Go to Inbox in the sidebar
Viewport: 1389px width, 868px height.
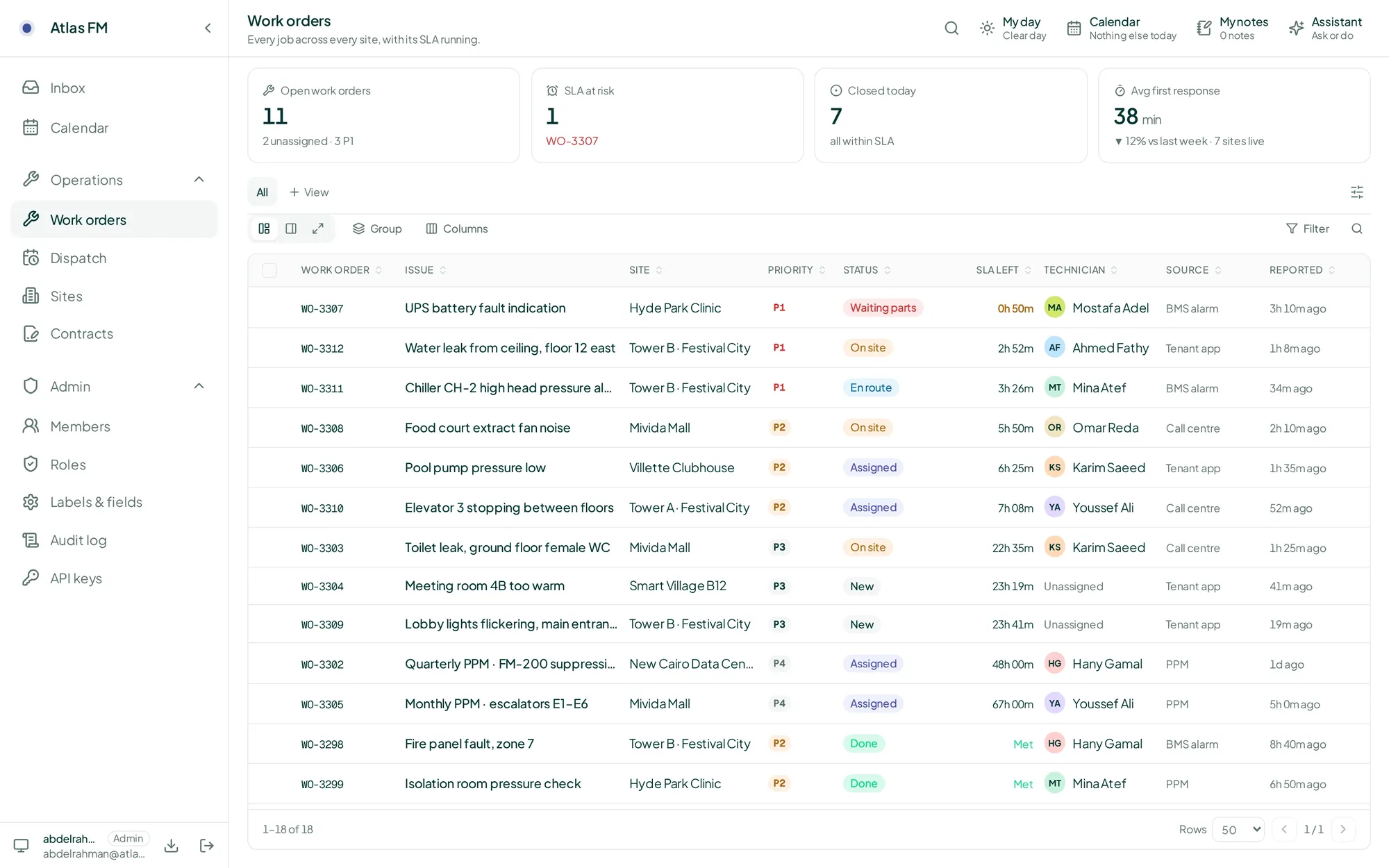114,87
